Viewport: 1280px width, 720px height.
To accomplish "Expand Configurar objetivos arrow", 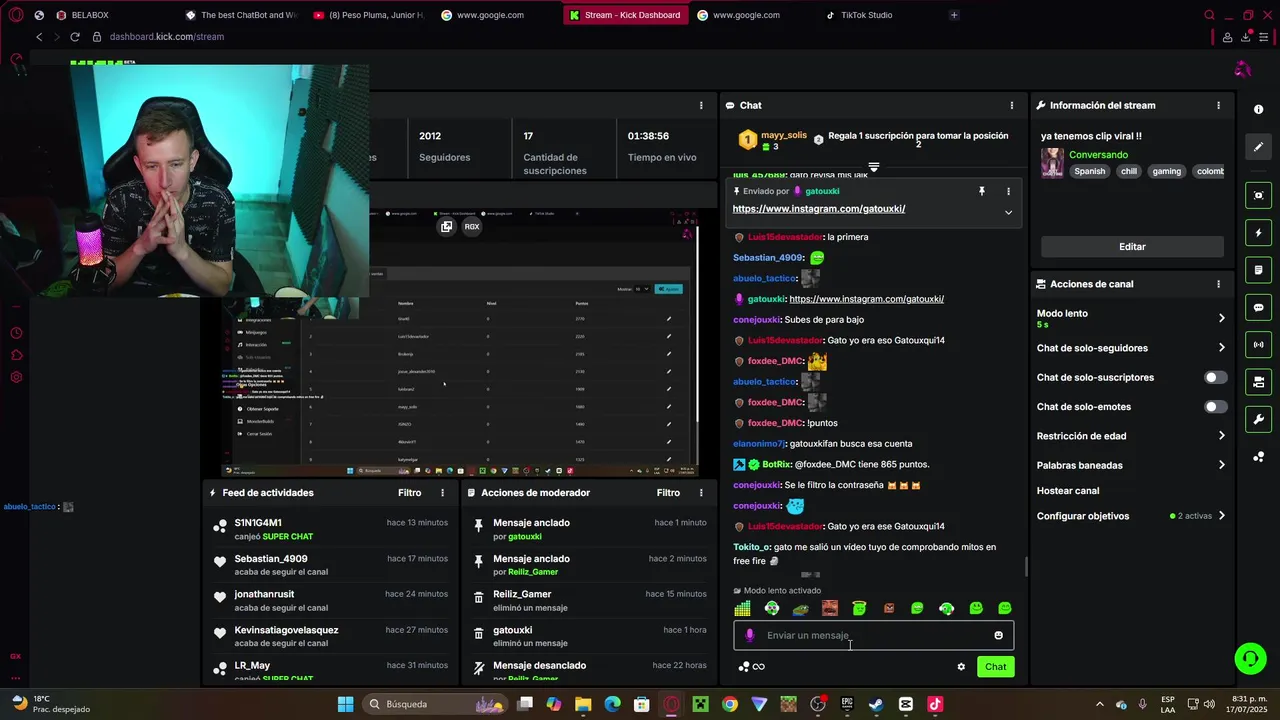I will [1221, 516].
